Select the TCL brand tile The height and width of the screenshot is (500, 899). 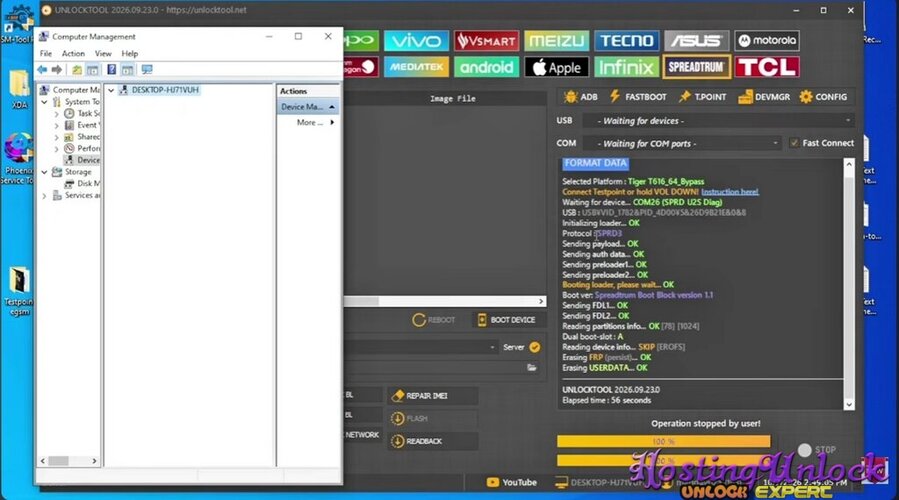point(767,67)
